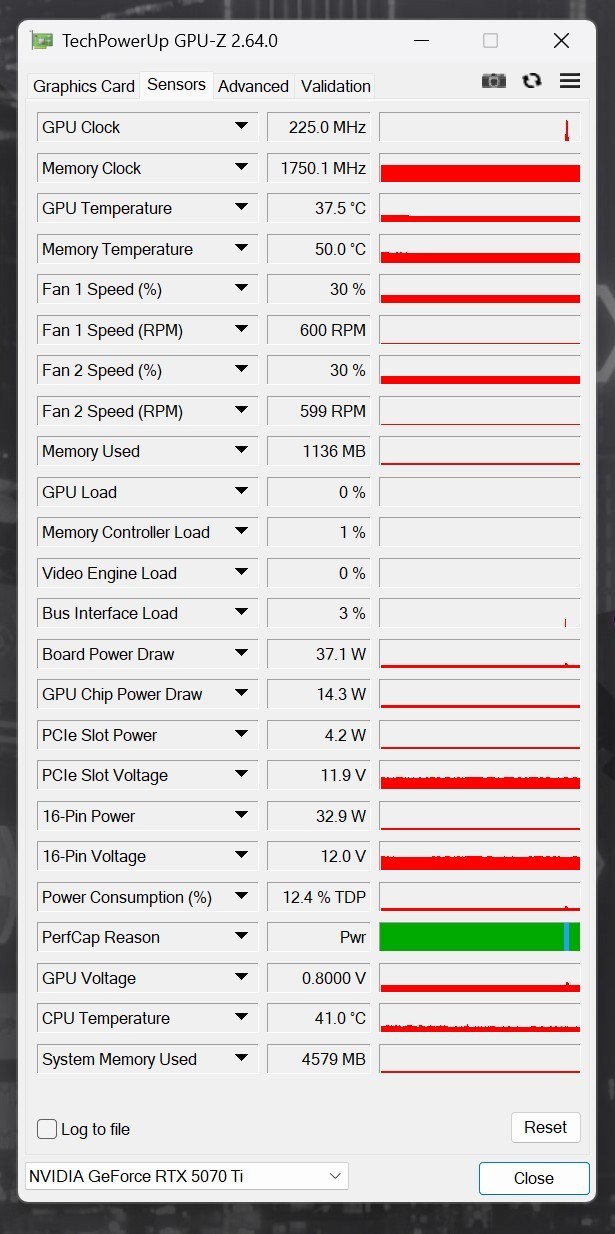Expand the Fan 1 Speed (RPM) dropdown

point(240,329)
